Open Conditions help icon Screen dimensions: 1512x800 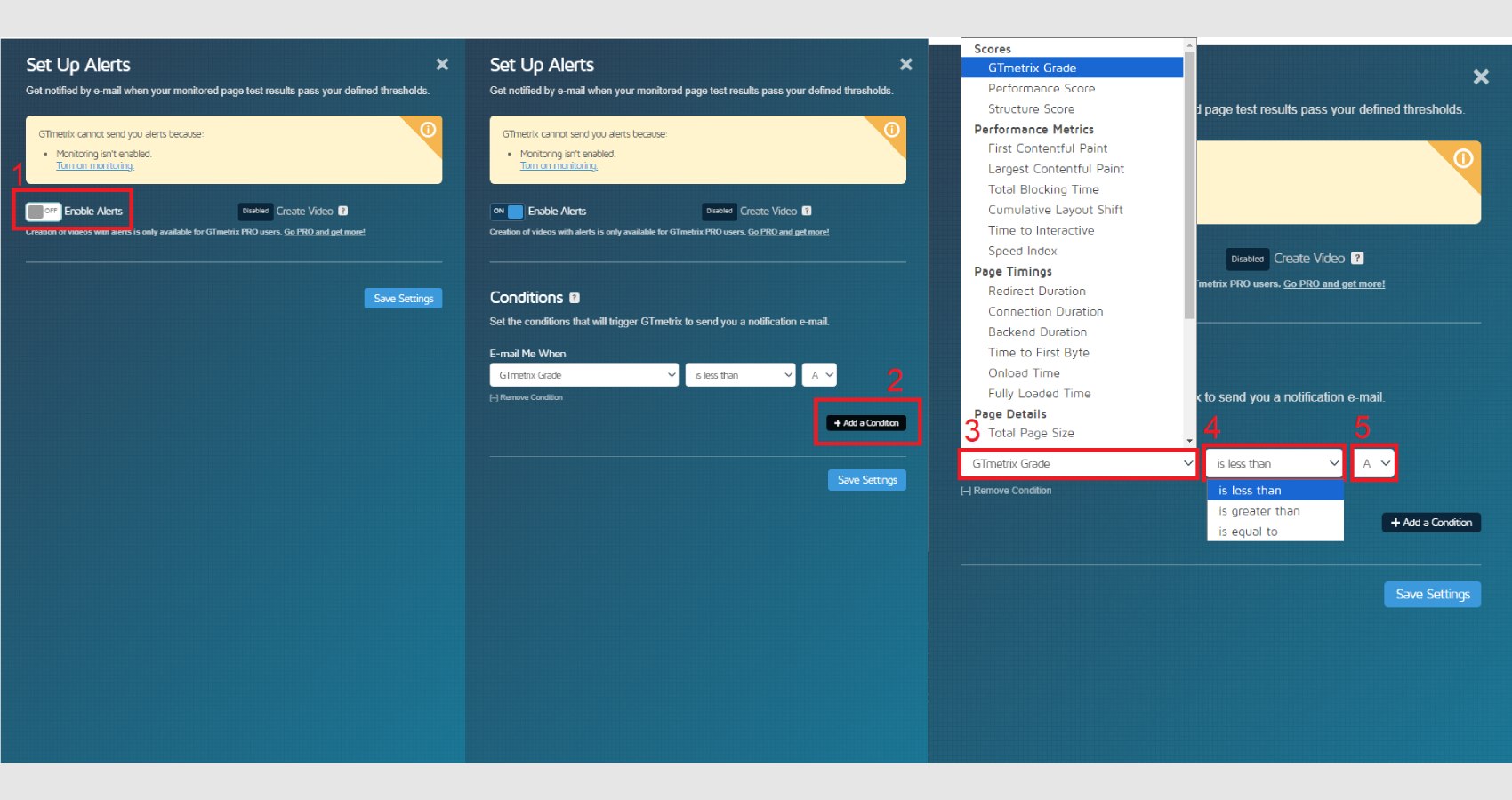[x=575, y=298]
